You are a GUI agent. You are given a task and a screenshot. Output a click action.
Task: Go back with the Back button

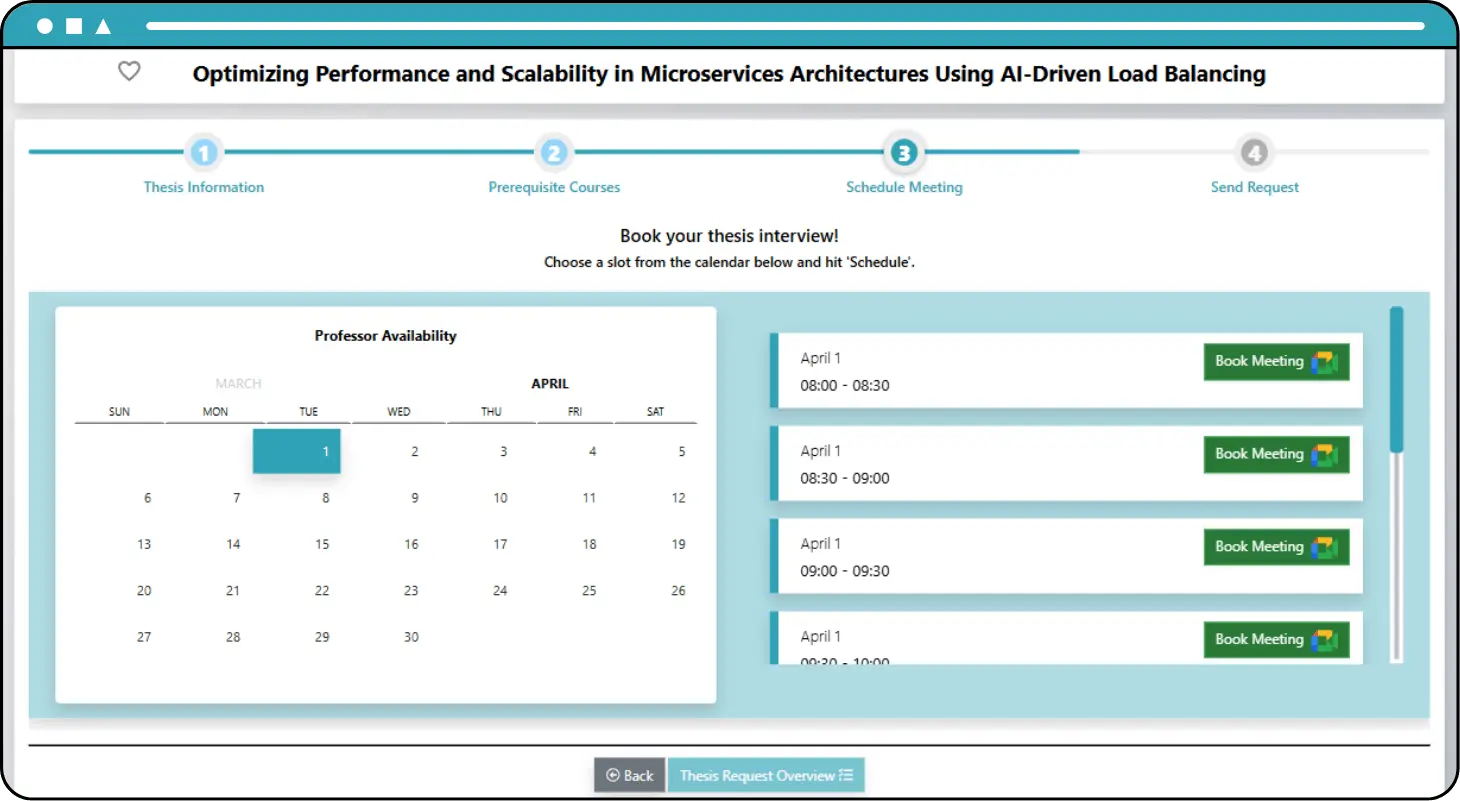pos(630,775)
